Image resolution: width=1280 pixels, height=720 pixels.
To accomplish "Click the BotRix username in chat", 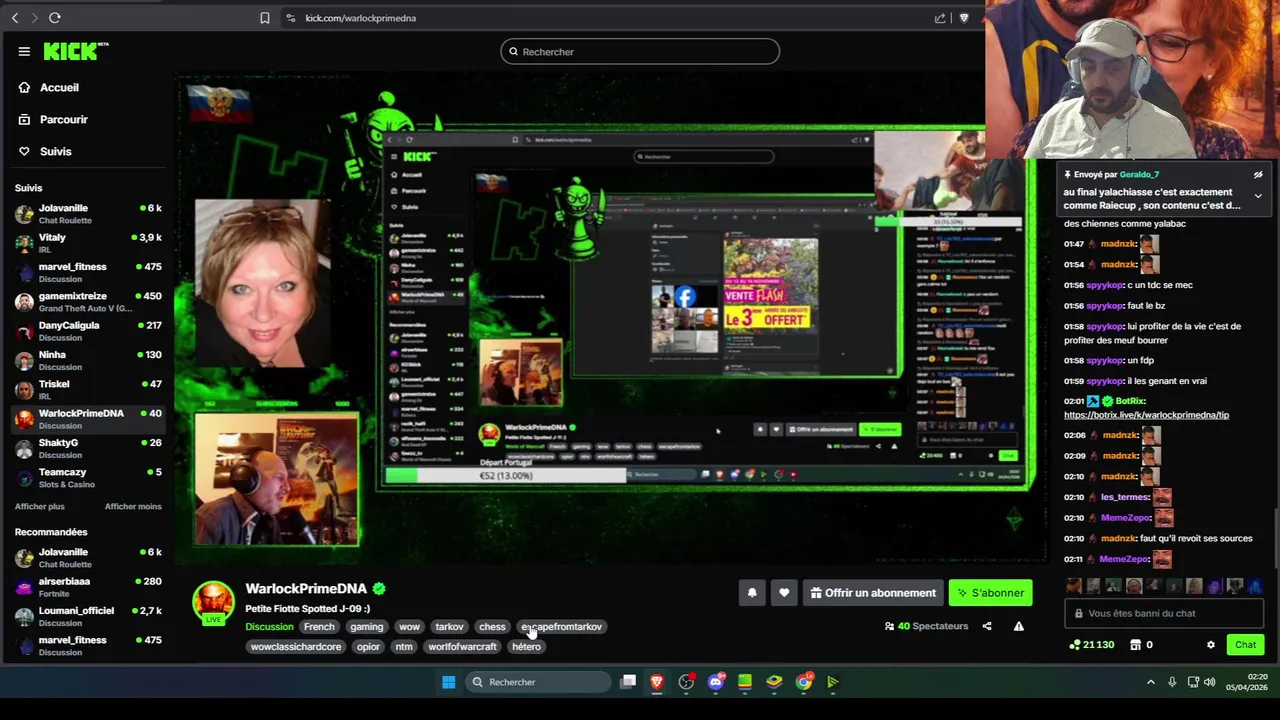I will 1130,401.
